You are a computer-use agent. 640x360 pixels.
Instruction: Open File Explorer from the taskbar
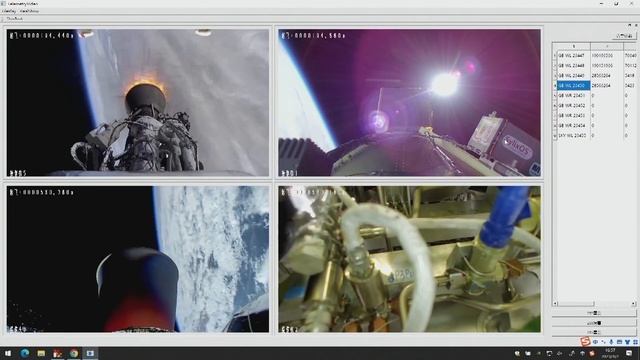pyautogui.click(x=41, y=353)
